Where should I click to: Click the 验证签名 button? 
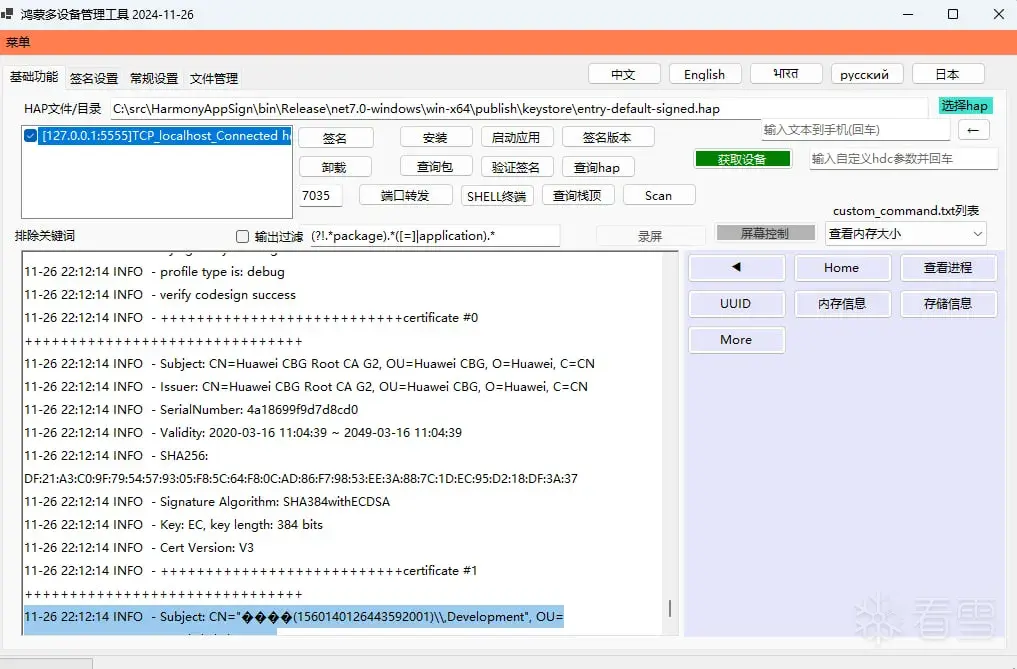(517, 167)
